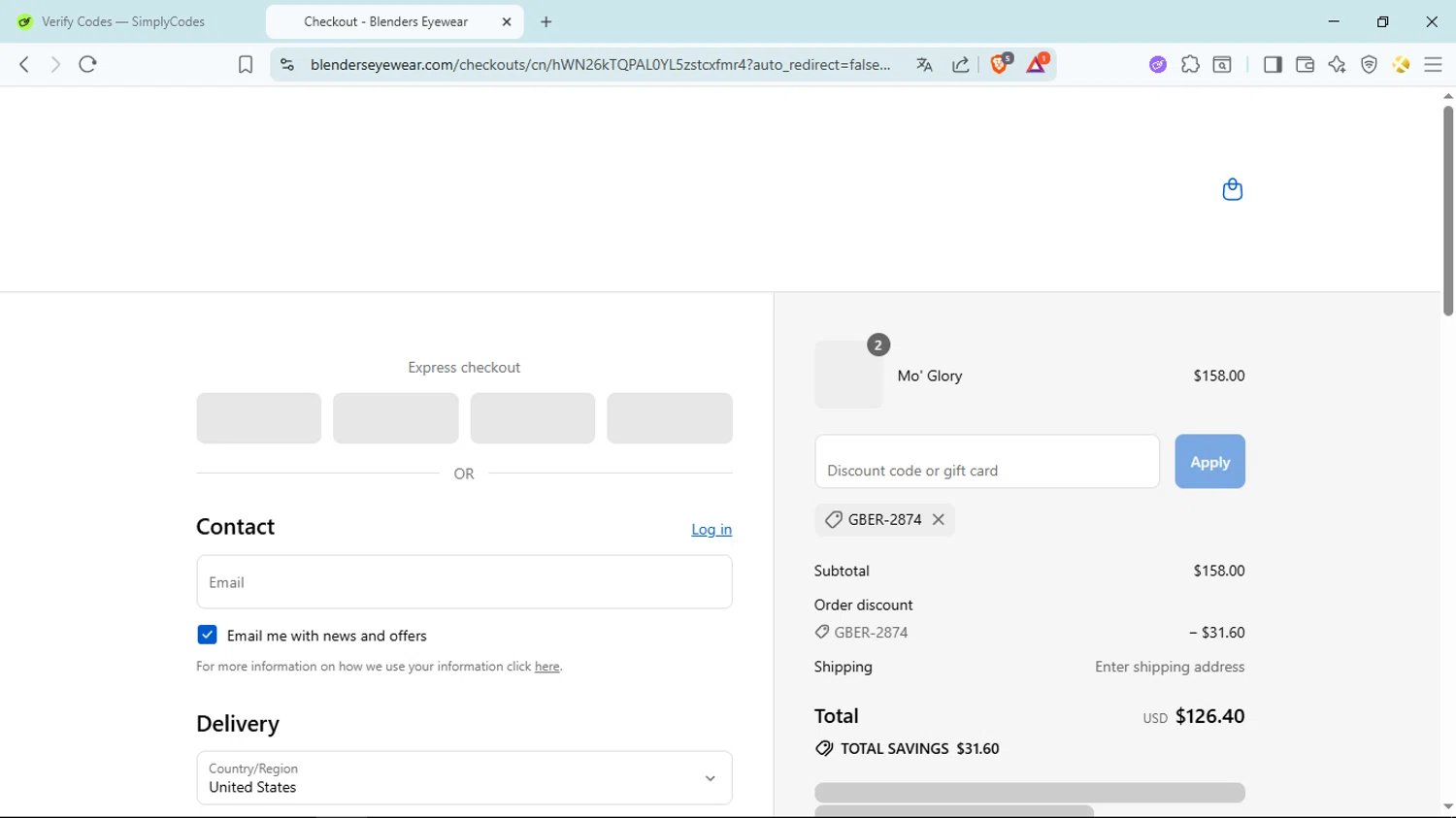Click the yellow profile dots icon
Screen dimensions: 1456x818
click(x=1401, y=64)
